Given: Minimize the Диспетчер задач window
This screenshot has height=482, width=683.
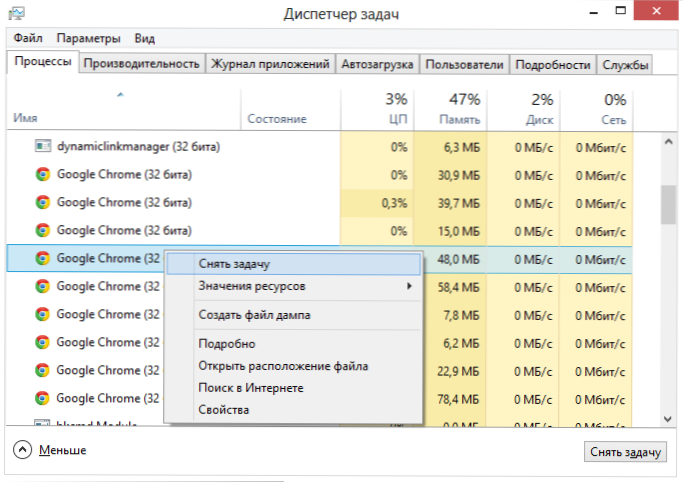Looking at the screenshot, I should 593,11.
